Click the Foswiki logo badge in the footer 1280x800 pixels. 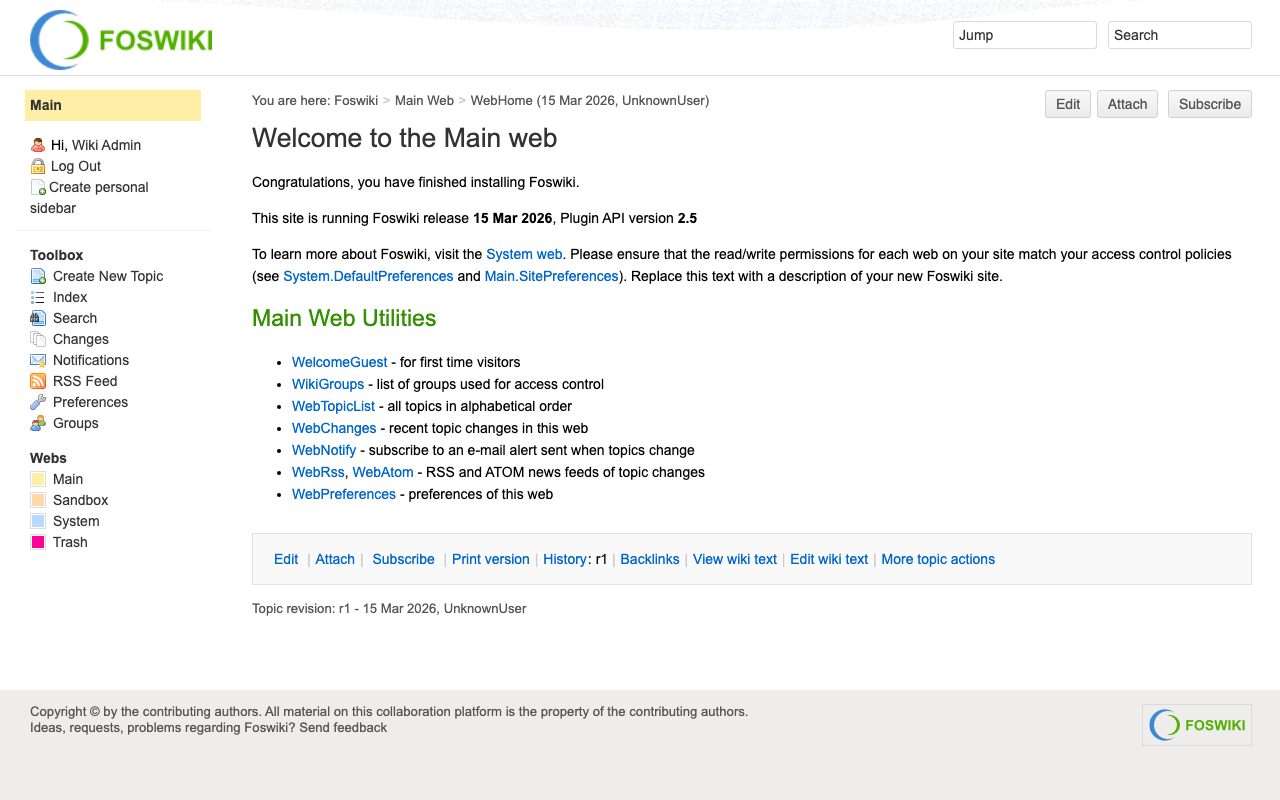(1197, 725)
